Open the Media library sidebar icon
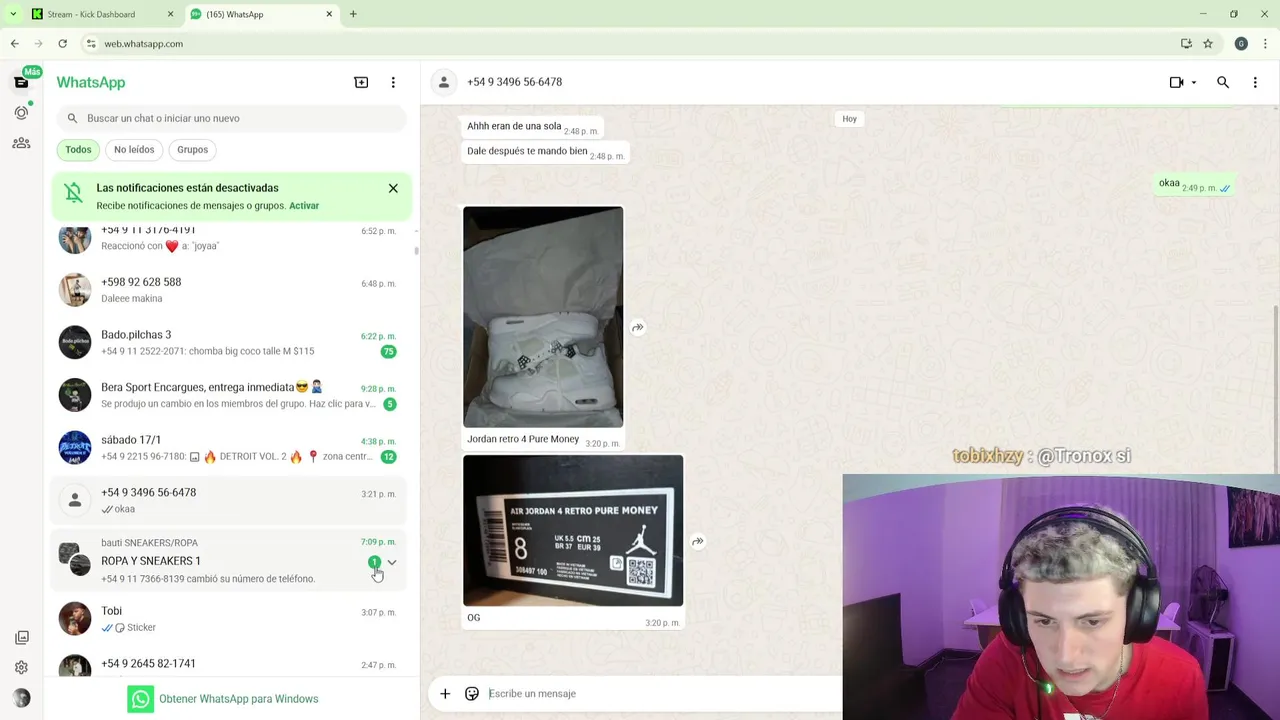This screenshot has width=1280, height=720. tap(21, 637)
